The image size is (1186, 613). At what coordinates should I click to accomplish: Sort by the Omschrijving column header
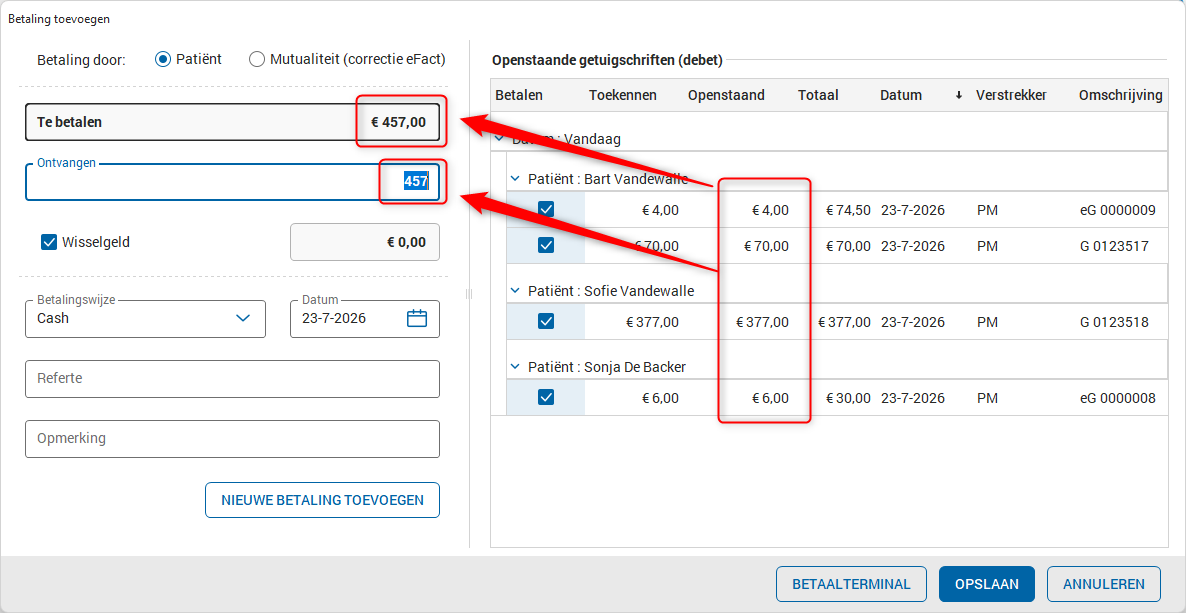(1121, 95)
